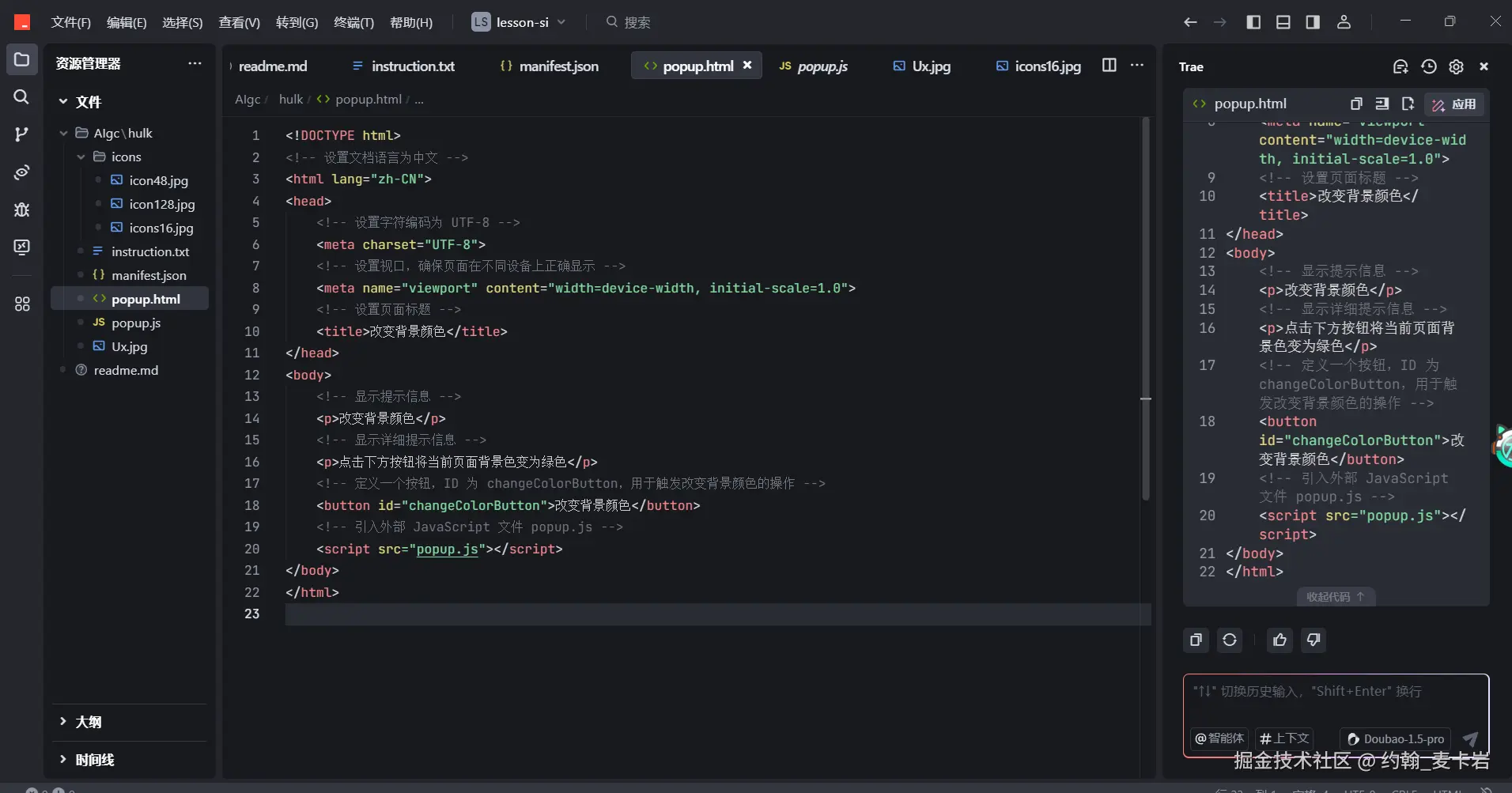Click the #上下文 context button
Image resolution: width=1512 pixels, height=793 pixels.
click(1284, 738)
